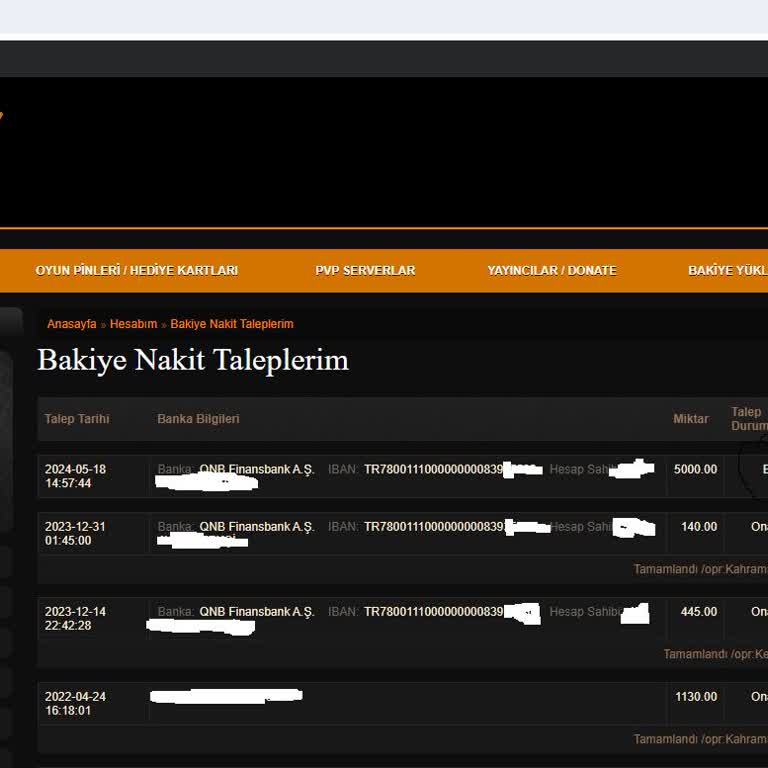Click the 140.00 amount cell
The width and height of the screenshot is (768, 768).
698,527
